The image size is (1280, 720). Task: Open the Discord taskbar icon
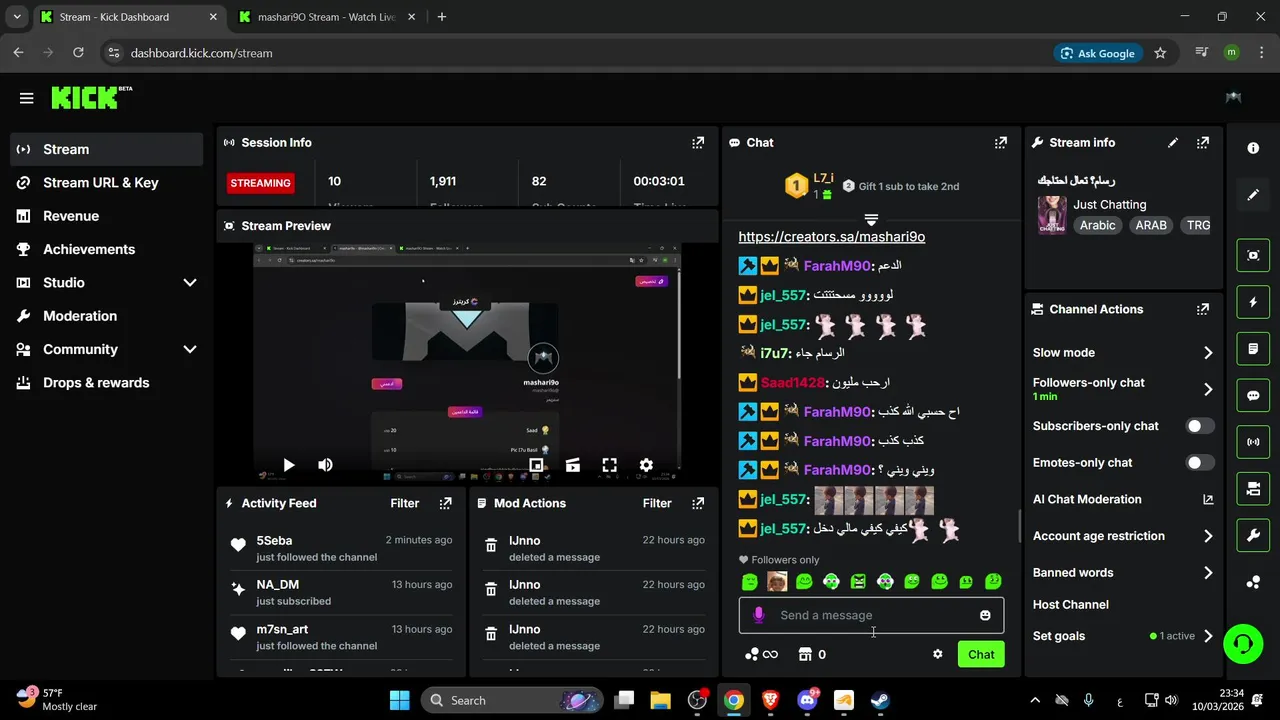(x=807, y=700)
